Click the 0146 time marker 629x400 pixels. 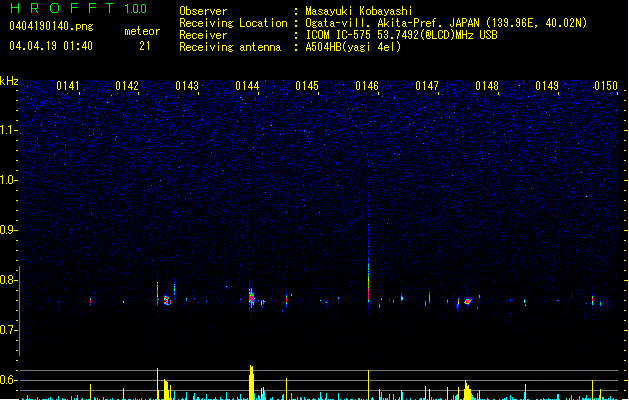click(x=367, y=86)
